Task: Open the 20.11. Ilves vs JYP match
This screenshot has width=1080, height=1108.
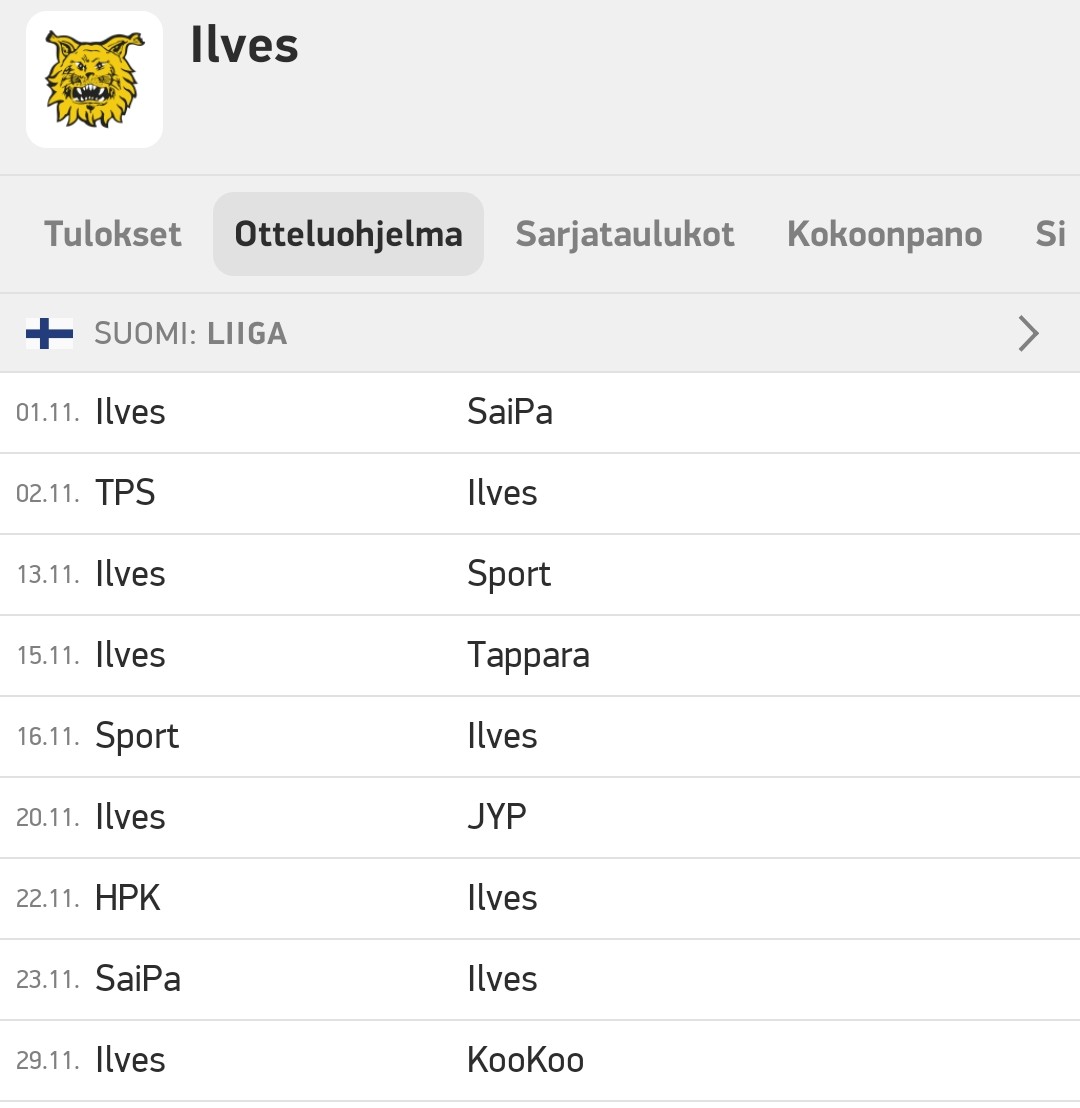Action: [x=540, y=818]
